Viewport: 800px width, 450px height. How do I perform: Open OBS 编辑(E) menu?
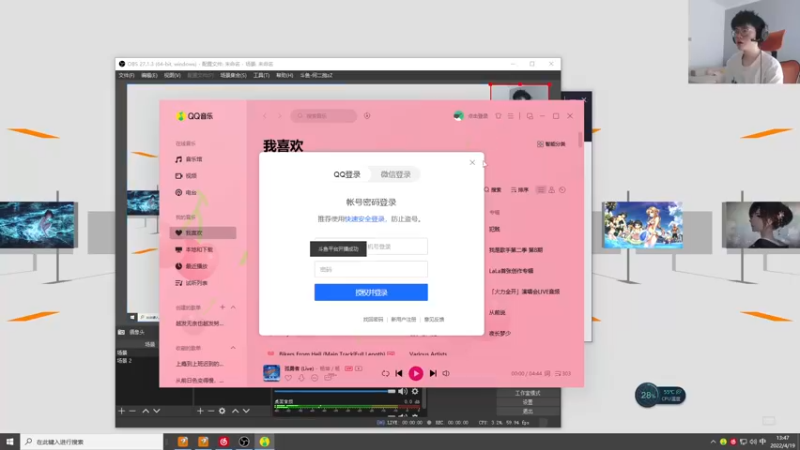point(149,75)
